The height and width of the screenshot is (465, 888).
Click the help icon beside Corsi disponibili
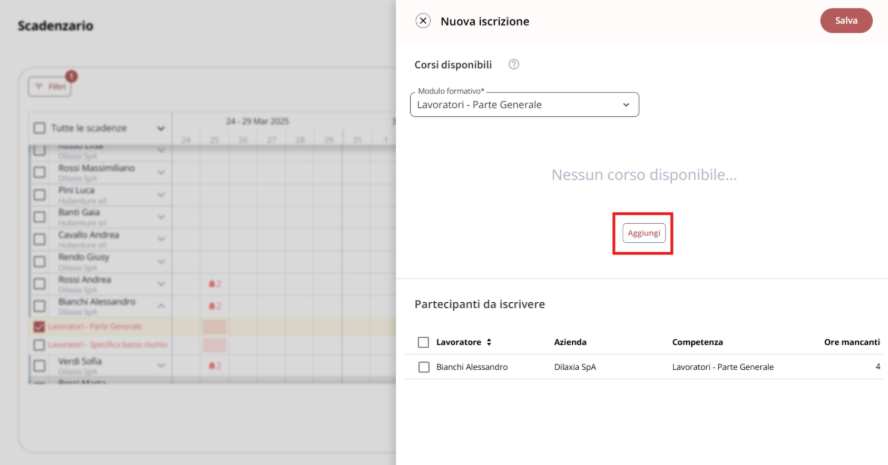click(x=514, y=65)
